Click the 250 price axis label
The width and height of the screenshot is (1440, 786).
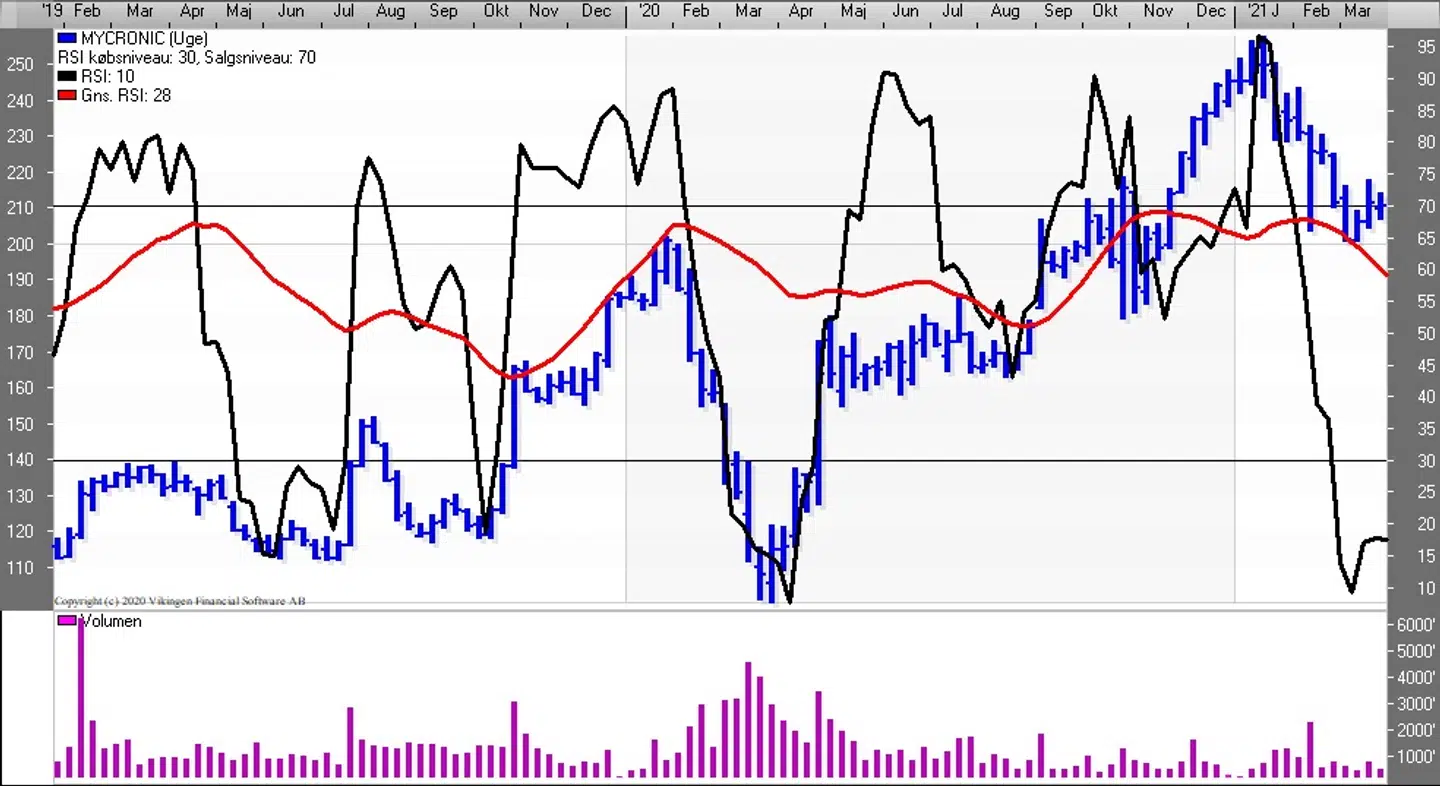(20, 64)
